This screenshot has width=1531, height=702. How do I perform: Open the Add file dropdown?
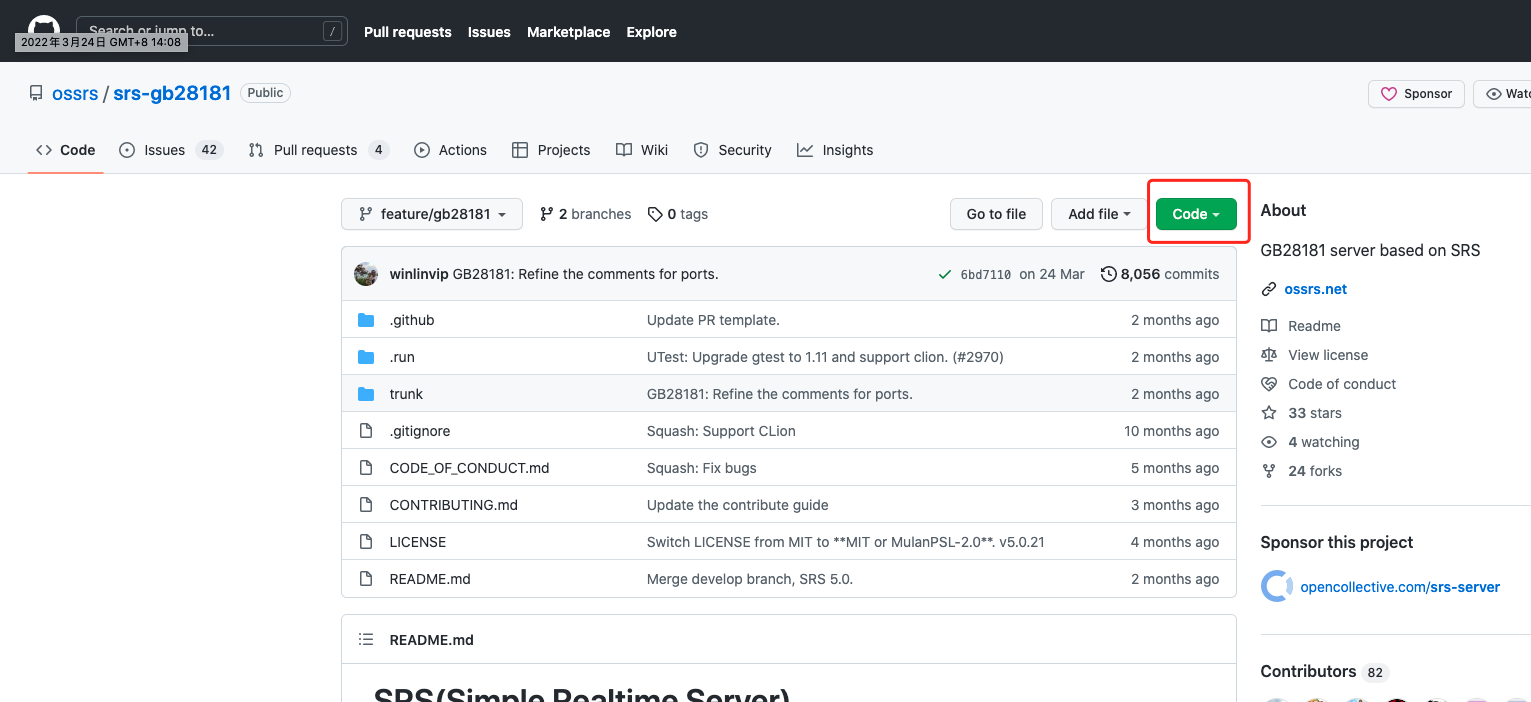coord(1099,214)
